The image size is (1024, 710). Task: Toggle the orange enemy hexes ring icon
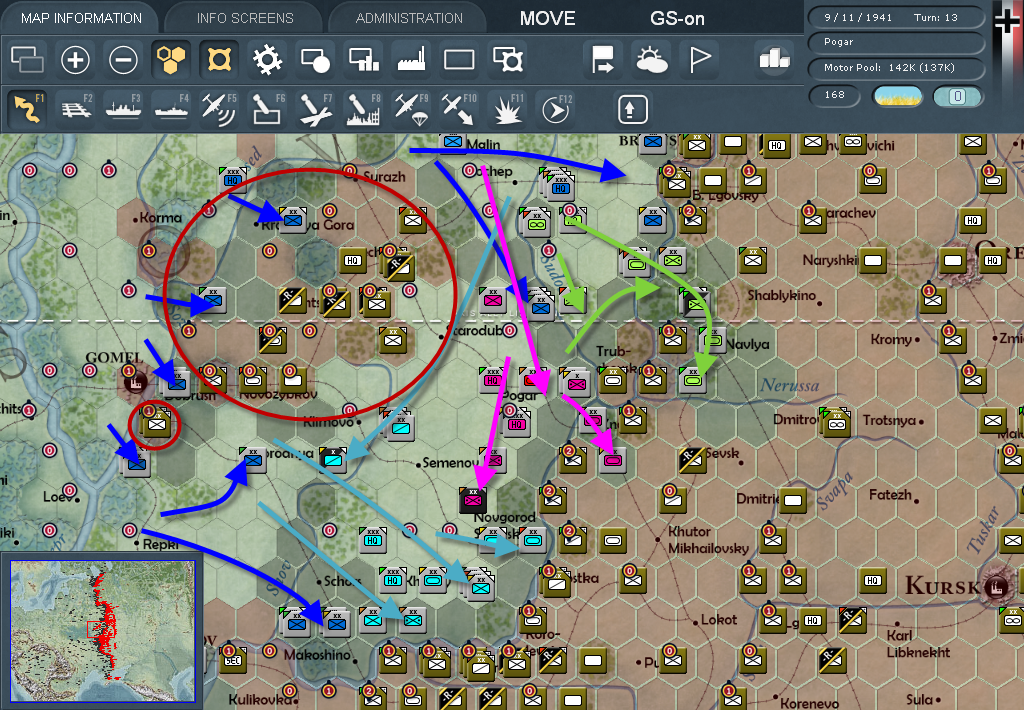(x=219, y=60)
